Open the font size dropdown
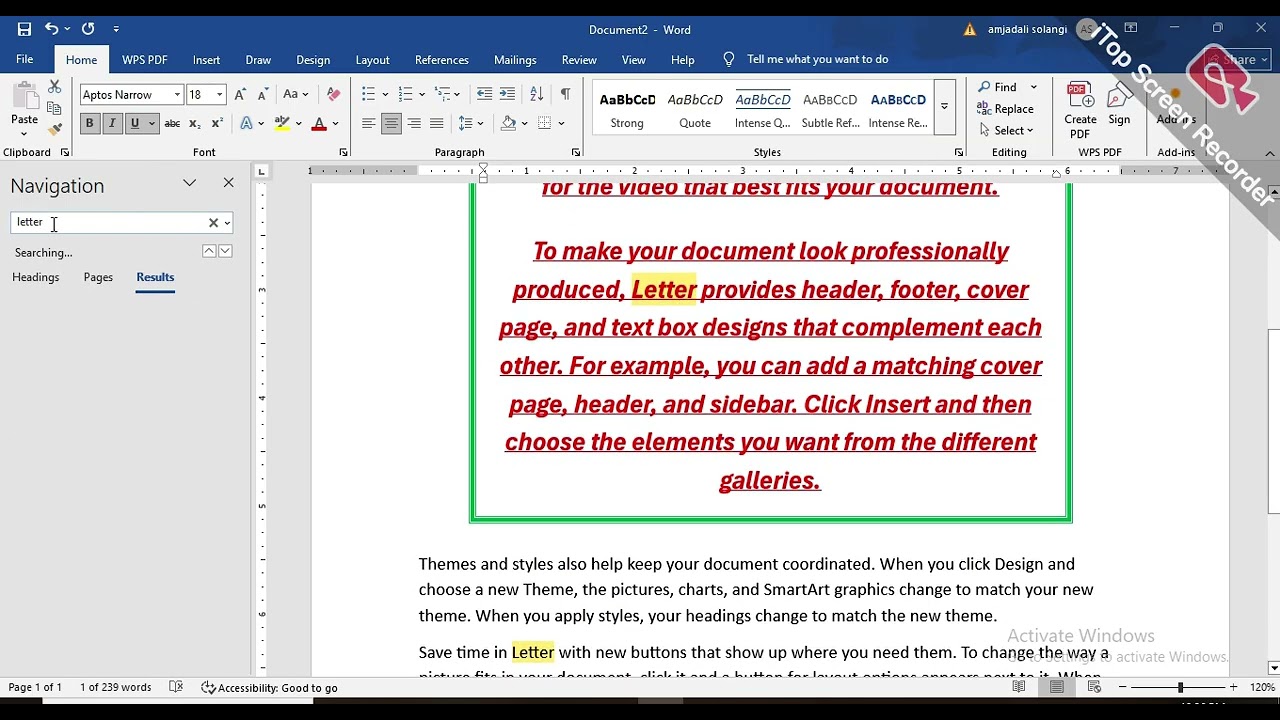 point(219,95)
